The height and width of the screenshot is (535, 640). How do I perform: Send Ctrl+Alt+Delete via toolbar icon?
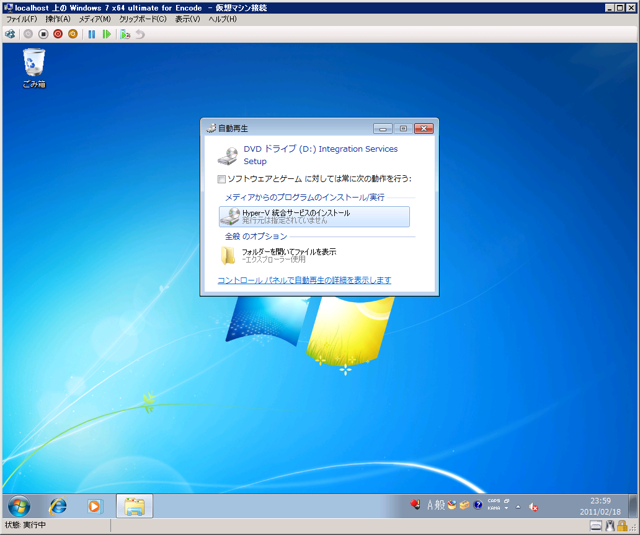point(10,34)
